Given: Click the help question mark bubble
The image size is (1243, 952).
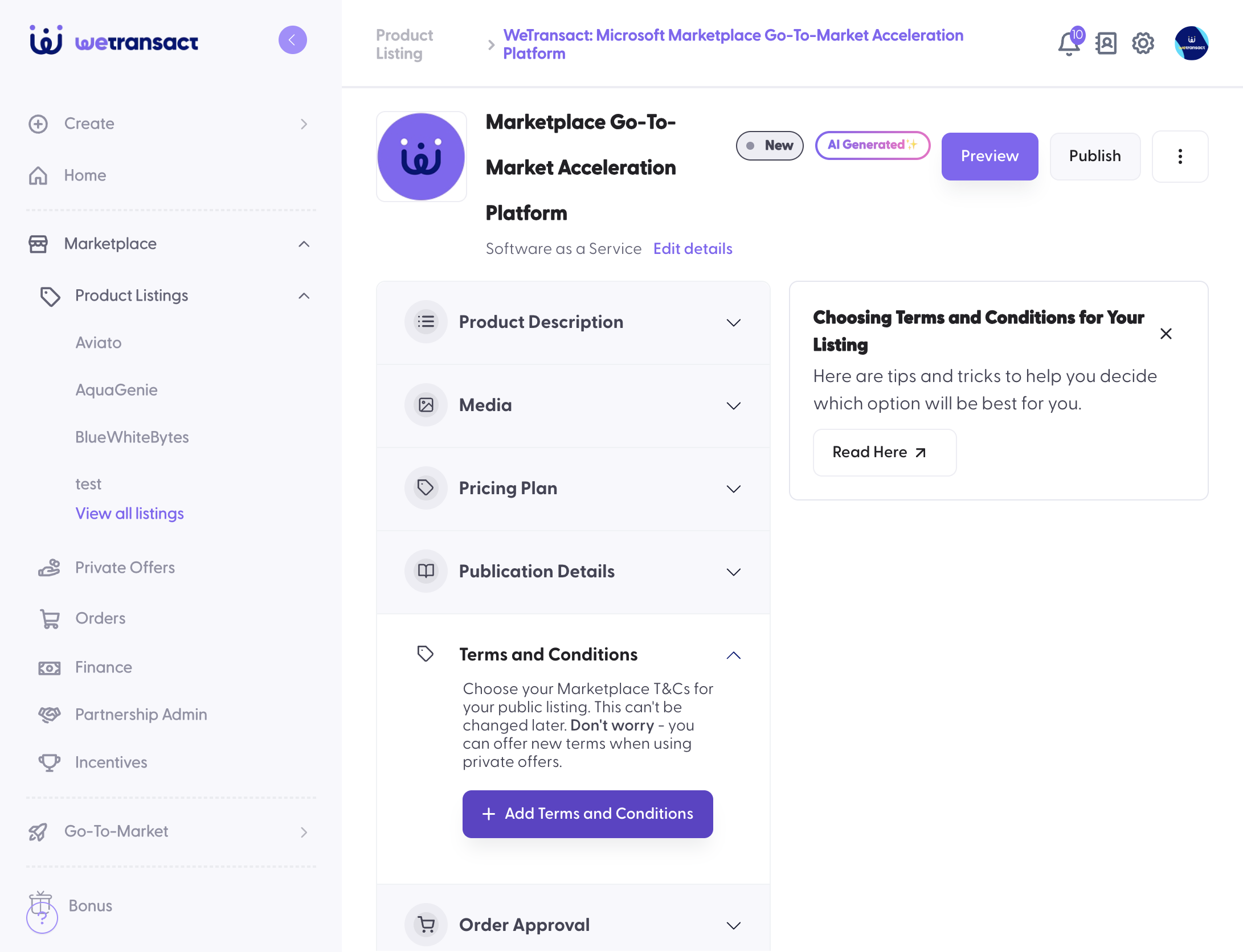Looking at the screenshot, I should (42, 918).
